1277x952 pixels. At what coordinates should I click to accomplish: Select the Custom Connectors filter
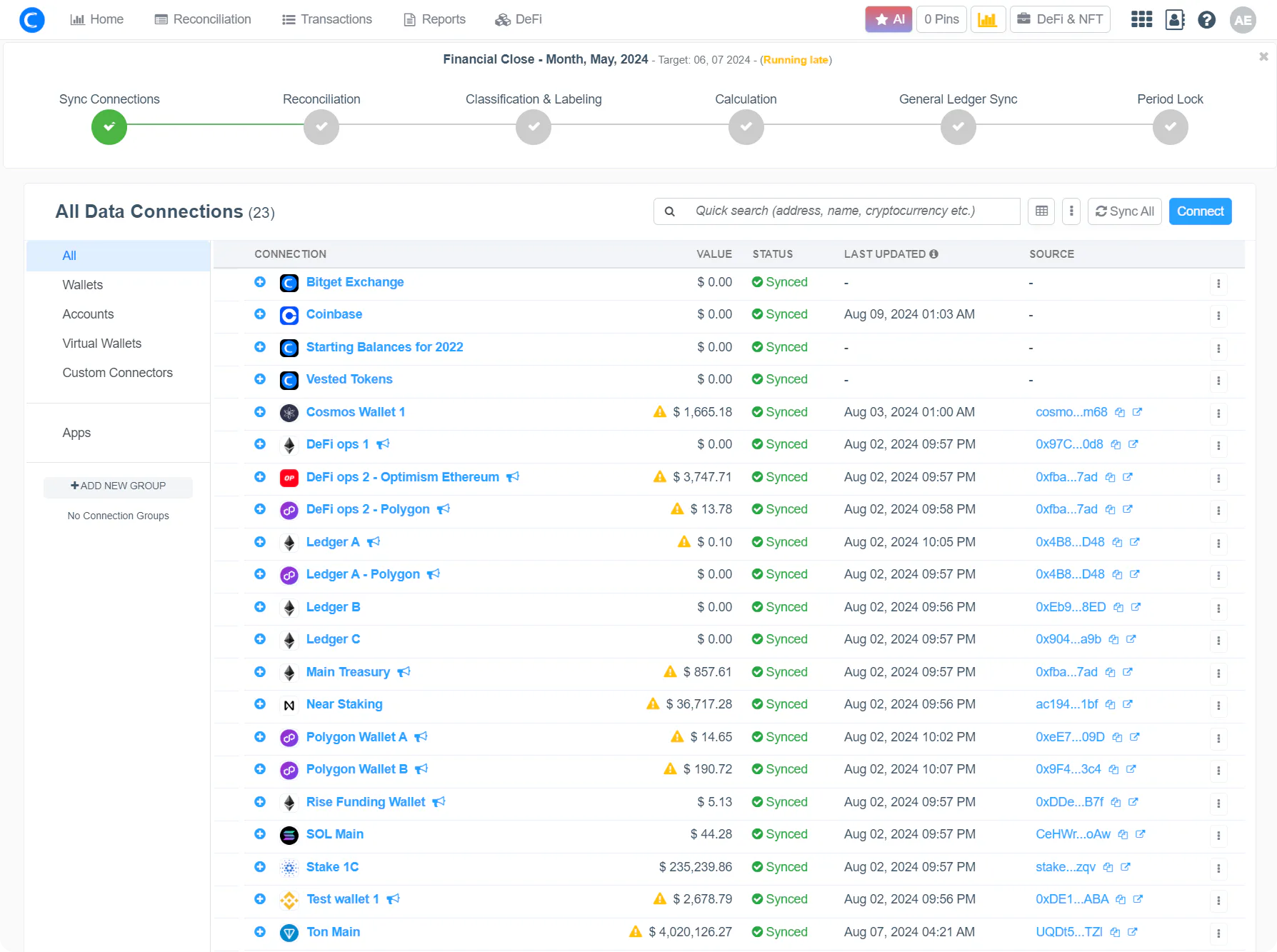[x=119, y=373]
